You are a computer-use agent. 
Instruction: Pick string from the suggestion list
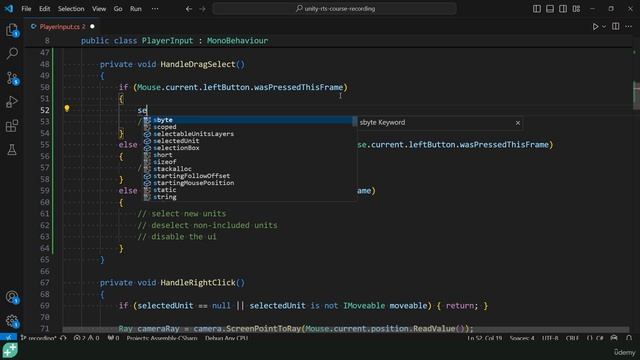click(249, 197)
